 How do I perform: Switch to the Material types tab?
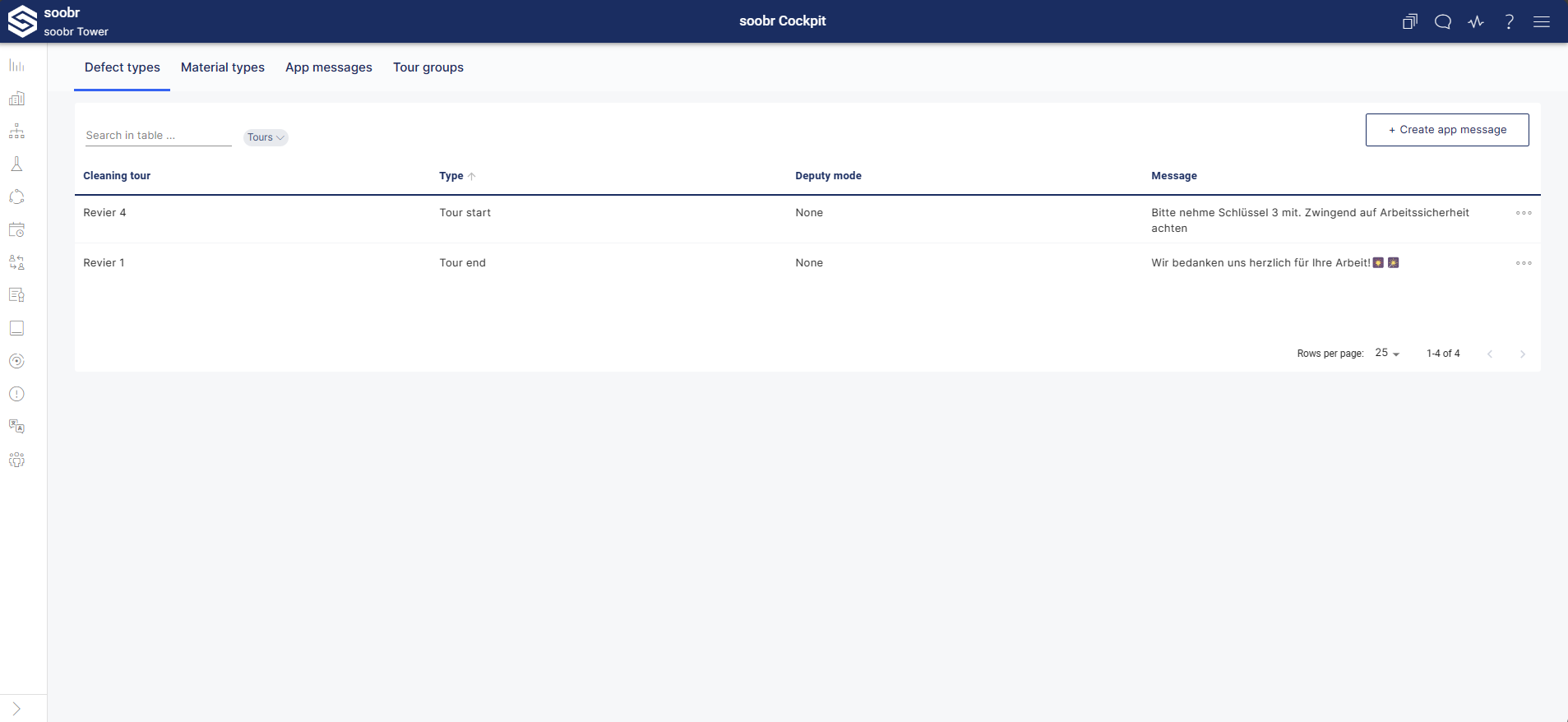pos(223,67)
